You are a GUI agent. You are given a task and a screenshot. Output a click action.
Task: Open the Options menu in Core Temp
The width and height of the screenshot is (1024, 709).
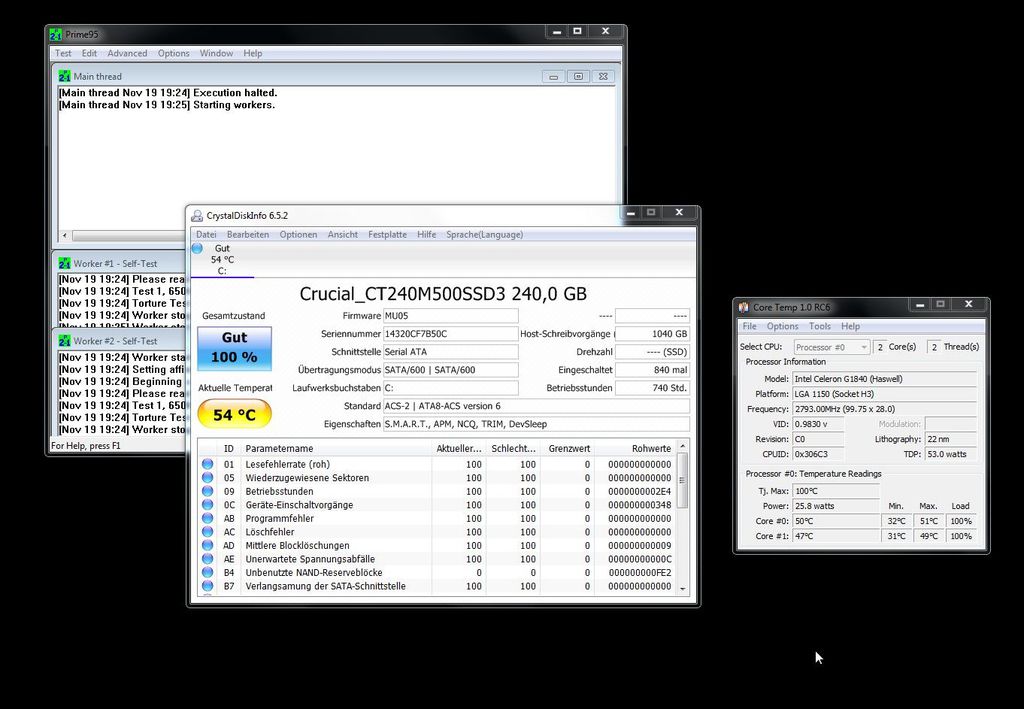point(782,326)
